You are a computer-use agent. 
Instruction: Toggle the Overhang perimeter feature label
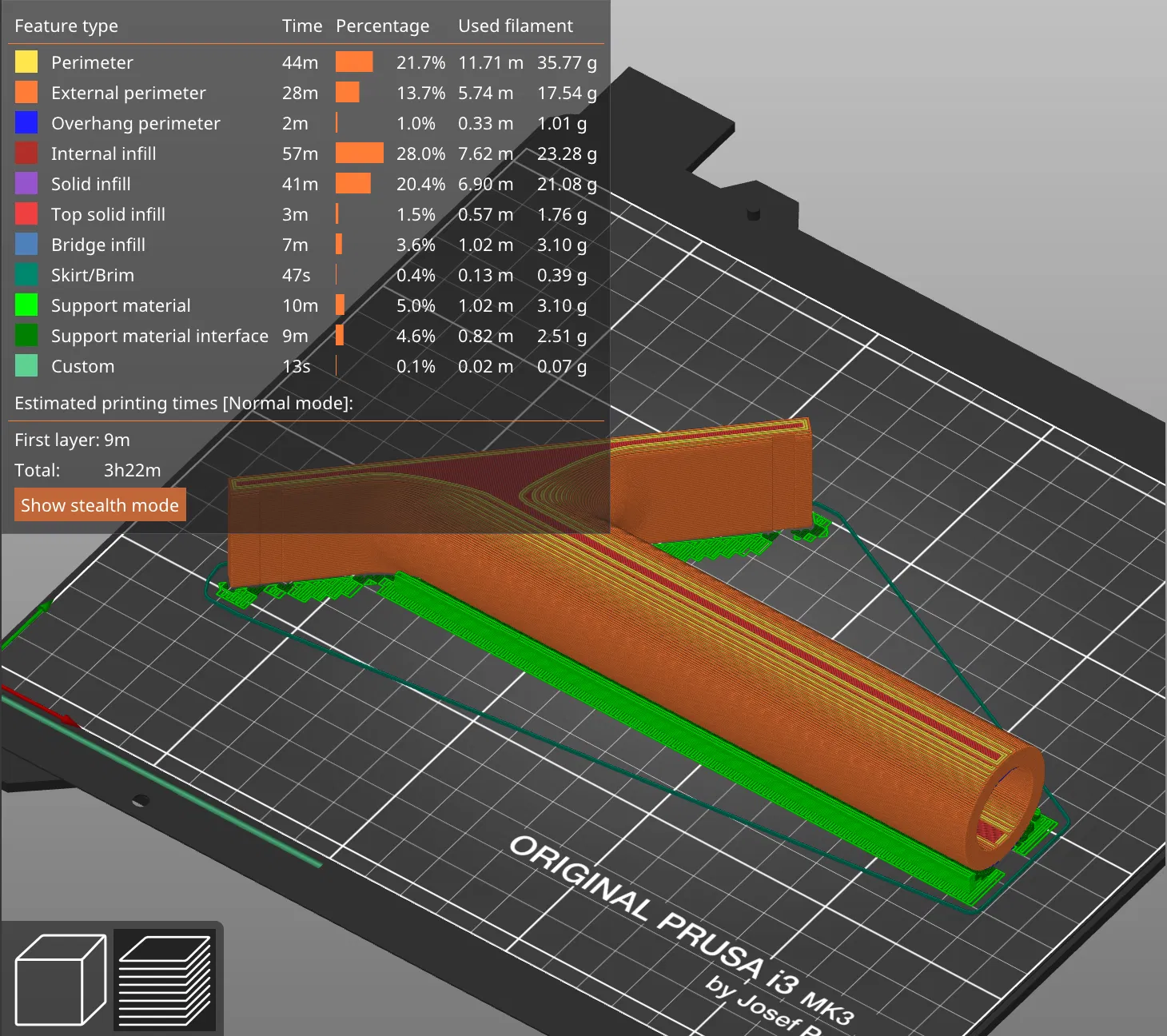[x=136, y=123]
